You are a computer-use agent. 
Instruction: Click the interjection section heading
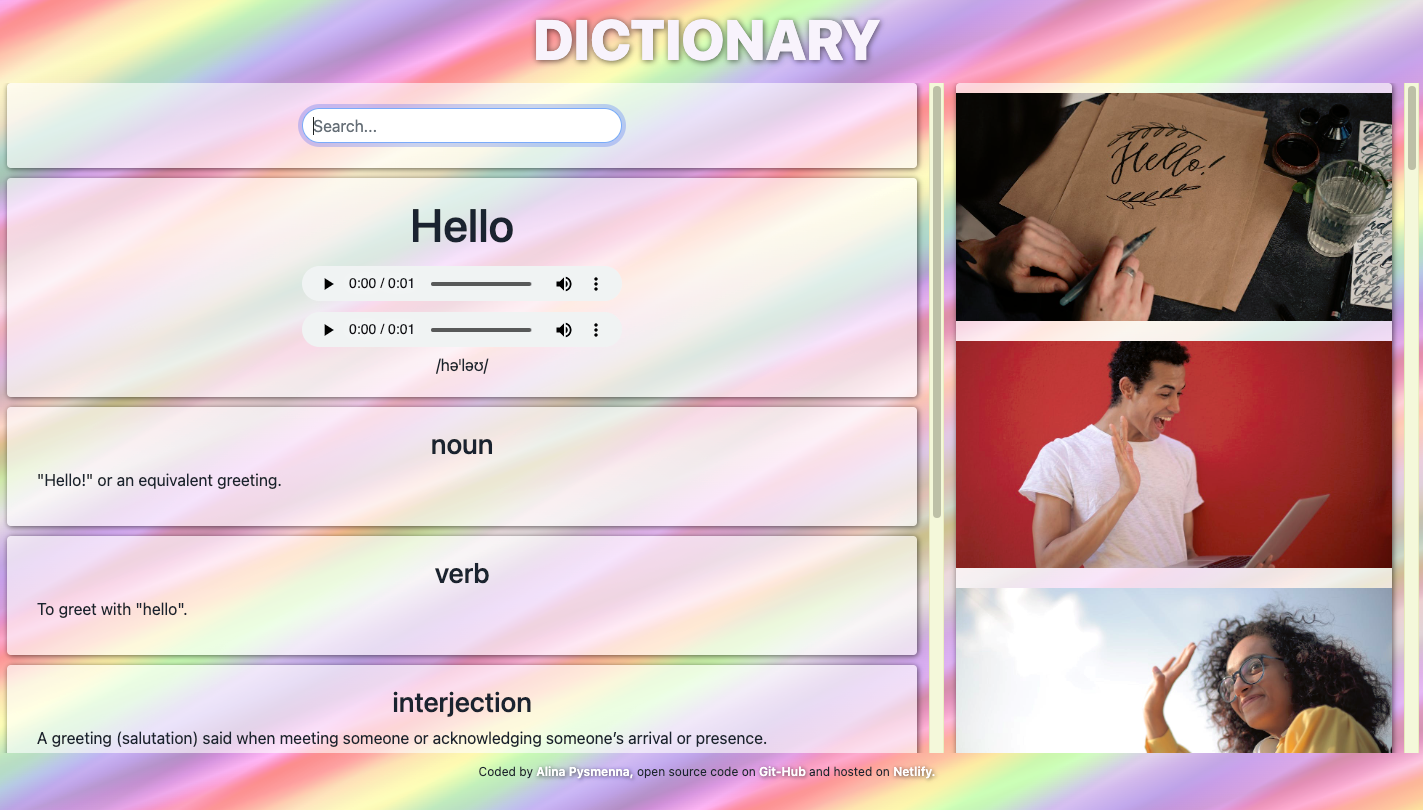point(462,703)
